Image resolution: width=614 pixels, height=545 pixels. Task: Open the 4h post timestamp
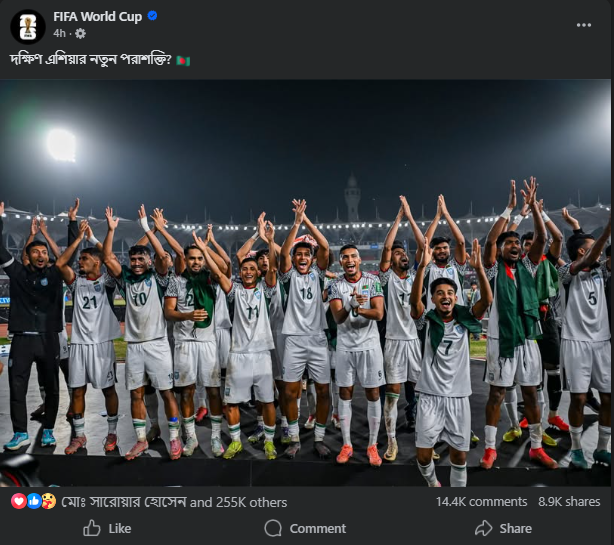(60, 33)
